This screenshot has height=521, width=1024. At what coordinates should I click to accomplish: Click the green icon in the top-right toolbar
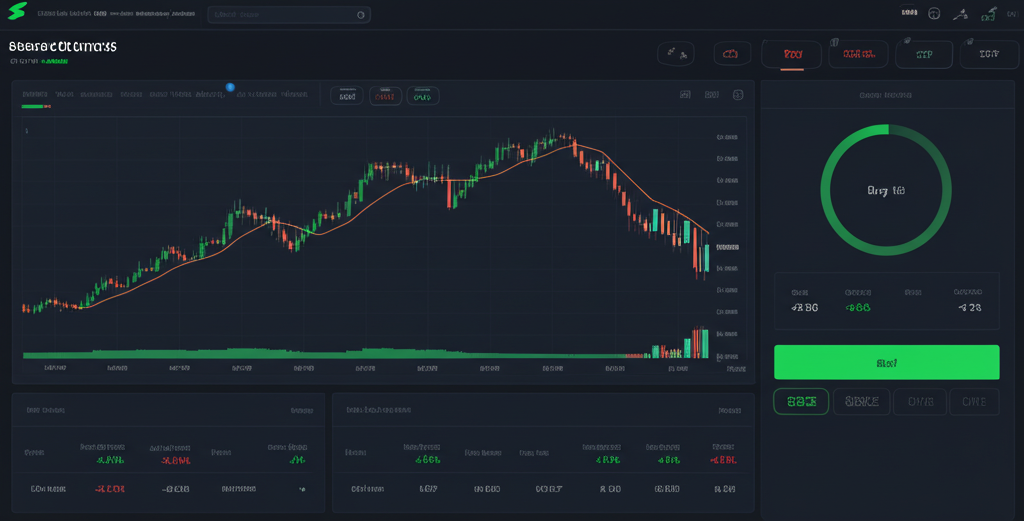(989, 13)
